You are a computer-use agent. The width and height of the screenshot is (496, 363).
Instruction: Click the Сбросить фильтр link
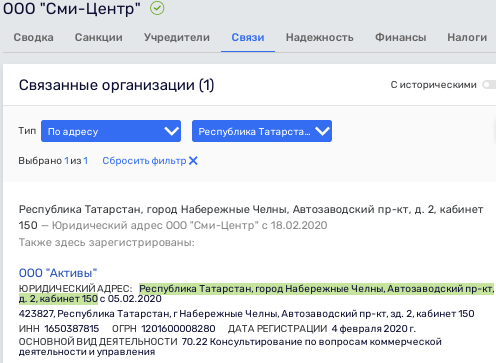click(x=144, y=161)
